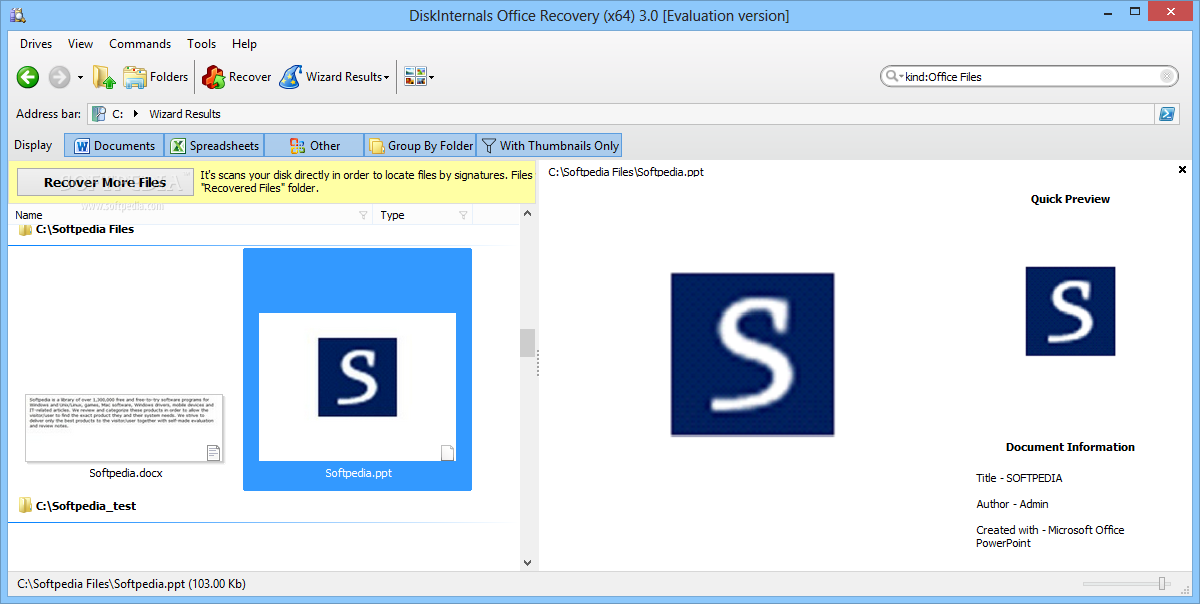Screen dimensions: 1200x604
Task: Click the Recover toolbar button
Action: point(236,77)
